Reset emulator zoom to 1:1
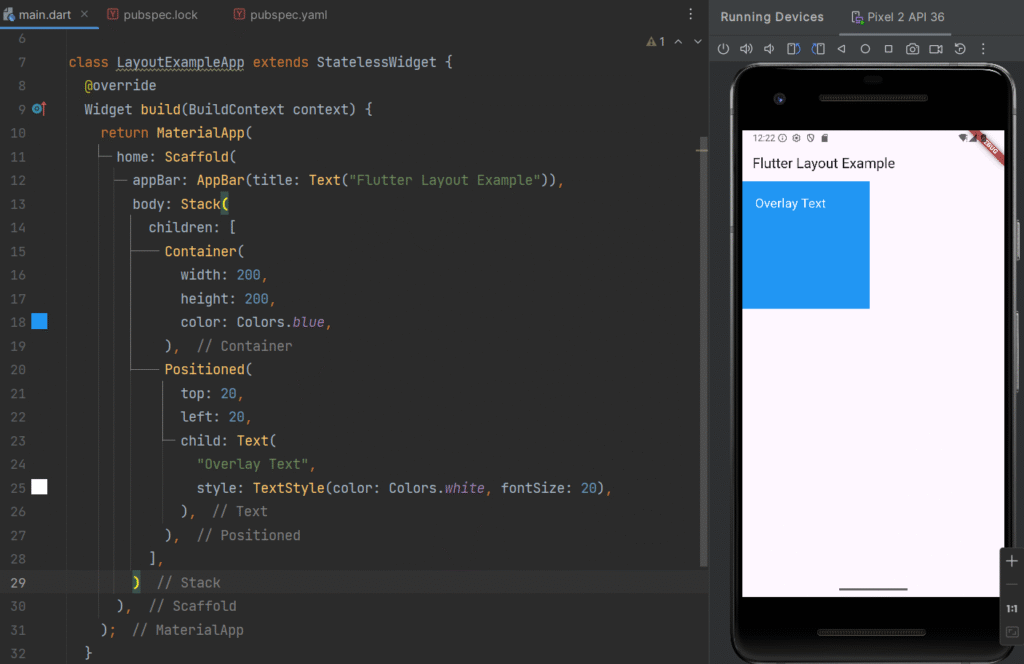Viewport: 1024px width, 664px height. point(1011,608)
